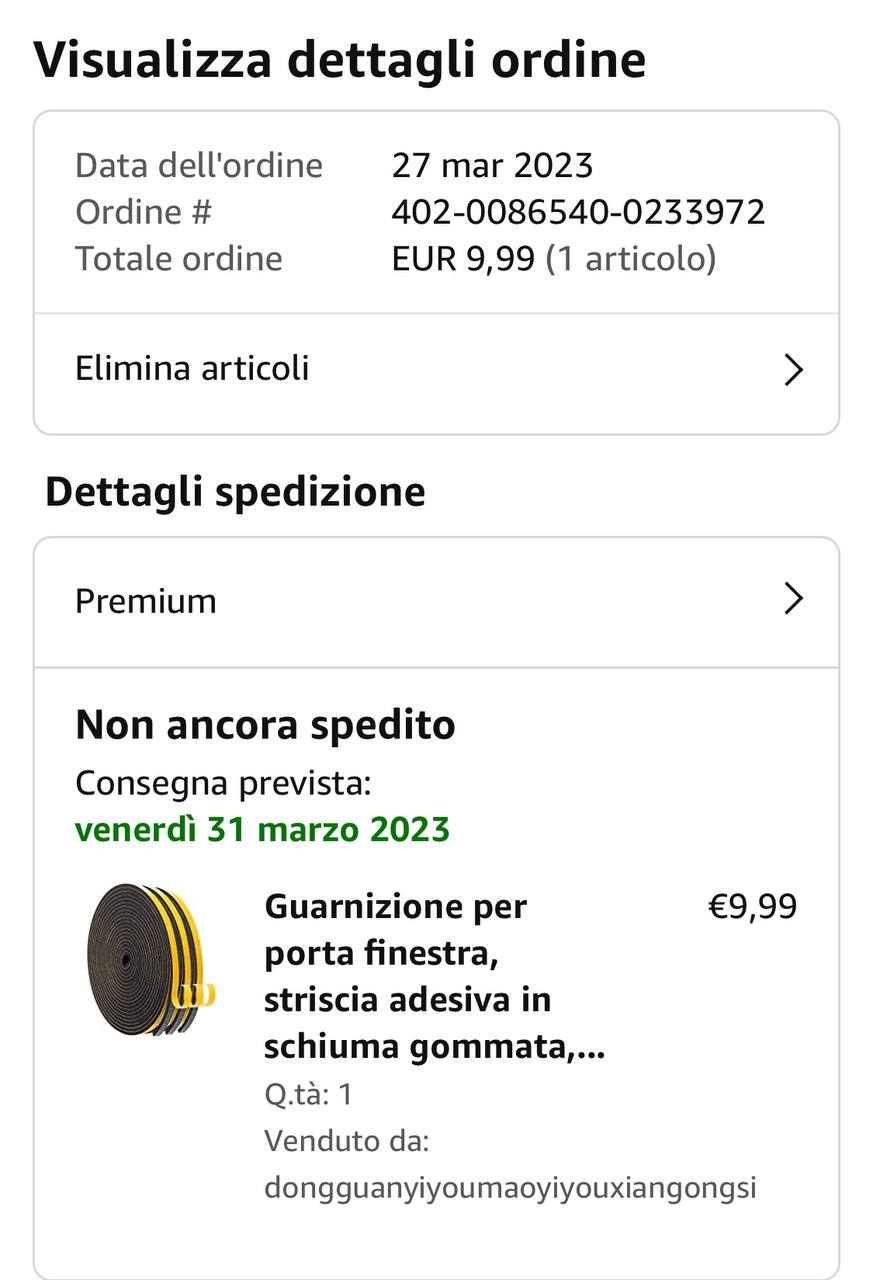Click the Consegna prevista: label
Screen dimensions: 873x1280
pyautogui.click(x=223, y=783)
